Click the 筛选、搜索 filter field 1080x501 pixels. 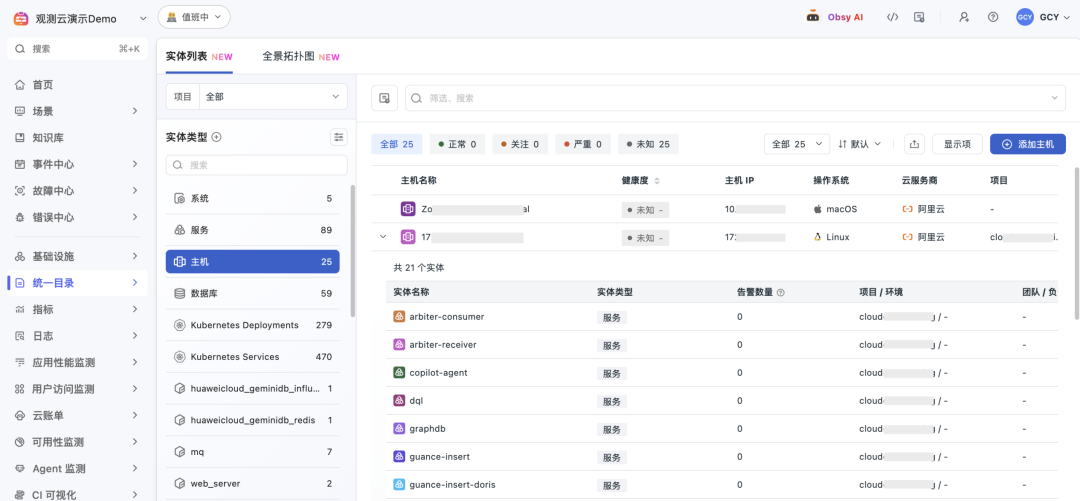tap(735, 98)
